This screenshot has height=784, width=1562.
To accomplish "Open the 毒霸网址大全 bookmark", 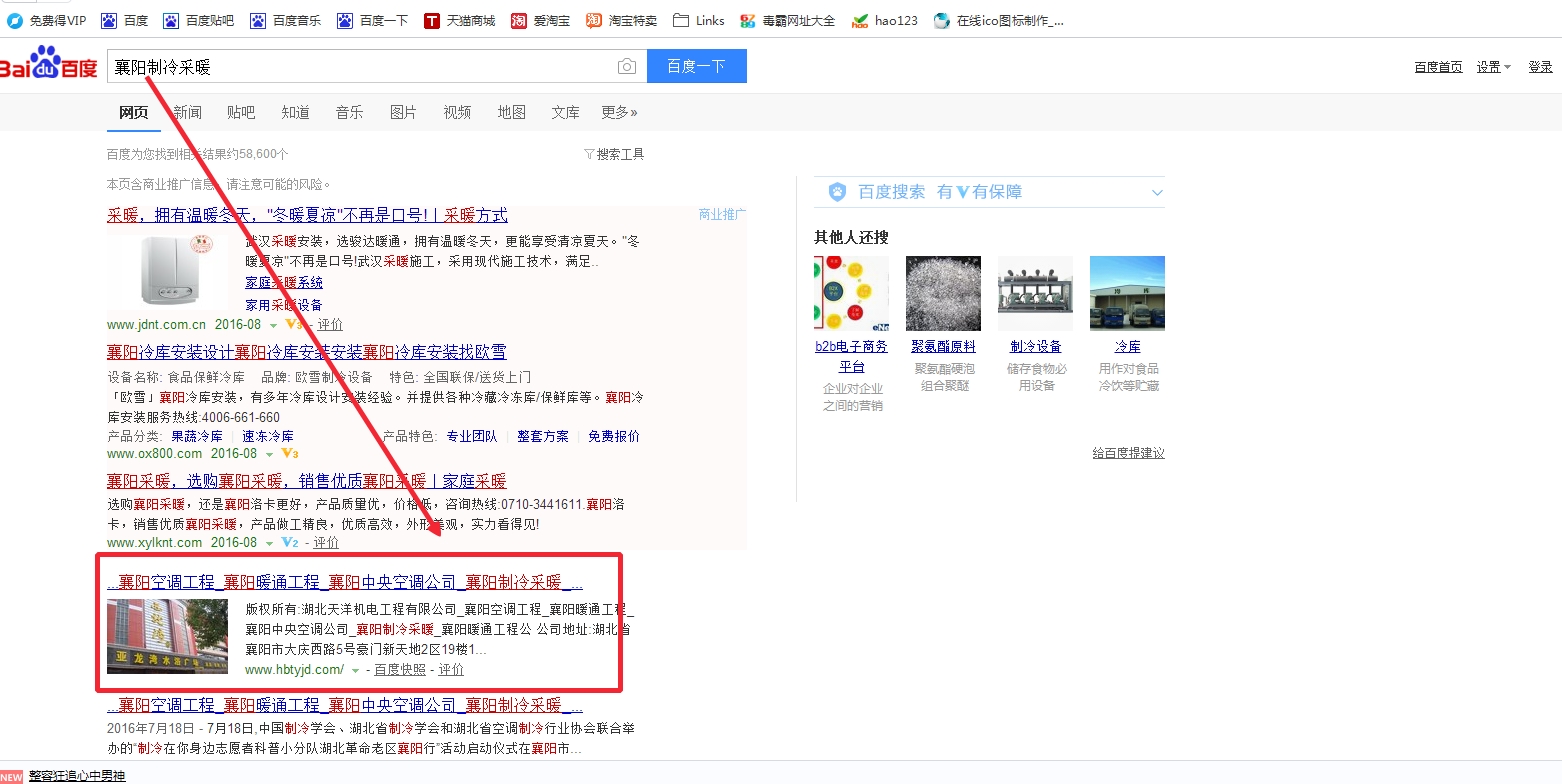I will [x=788, y=20].
